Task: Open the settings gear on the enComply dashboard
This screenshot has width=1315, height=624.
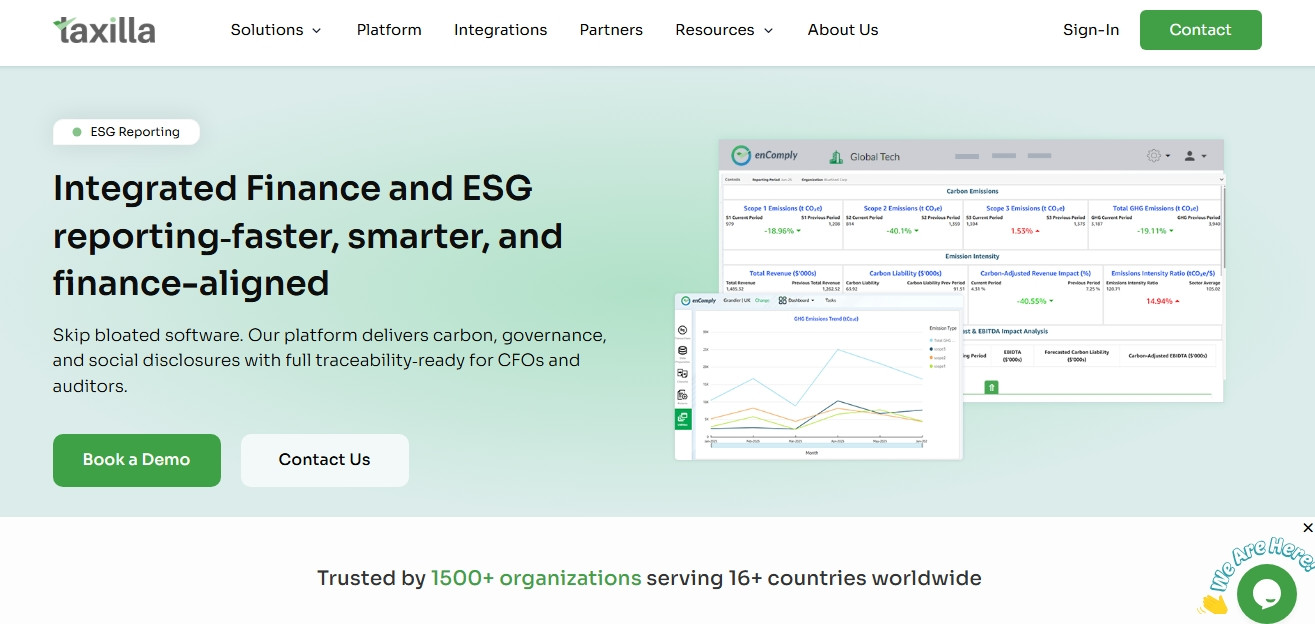Action: pos(1154,155)
